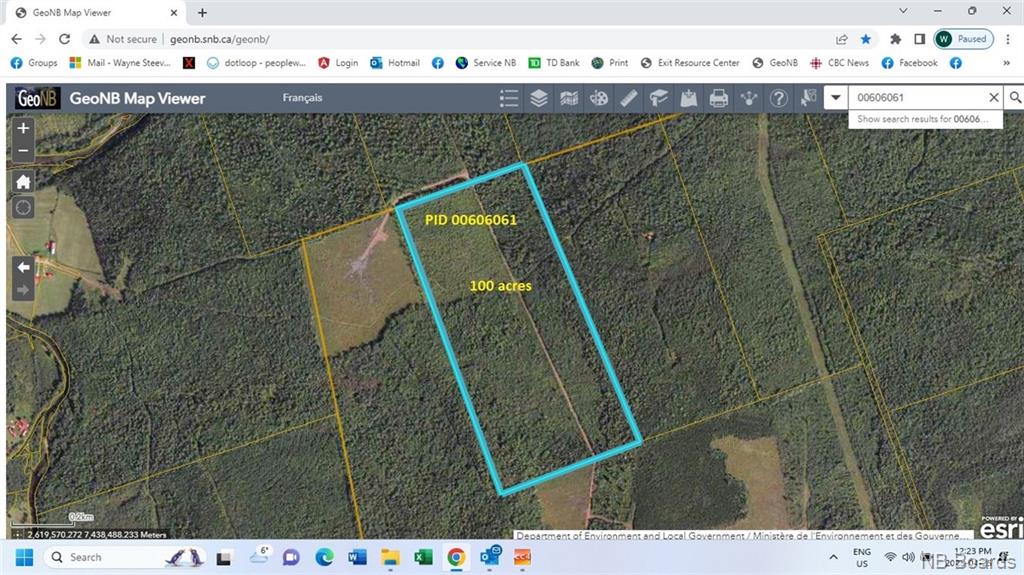Open the Chrome extensions puzzle icon
The height and width of the screenshot is (575, 1024).
pyautogui.click(x=895, y=39)
